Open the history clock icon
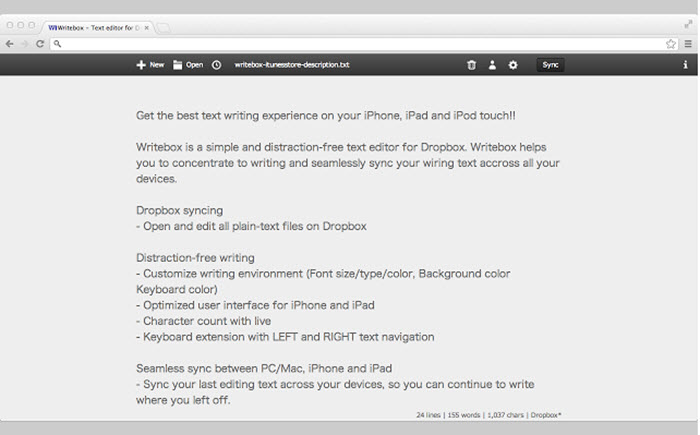This screenshot has width=700, height=435. (217, 65)
